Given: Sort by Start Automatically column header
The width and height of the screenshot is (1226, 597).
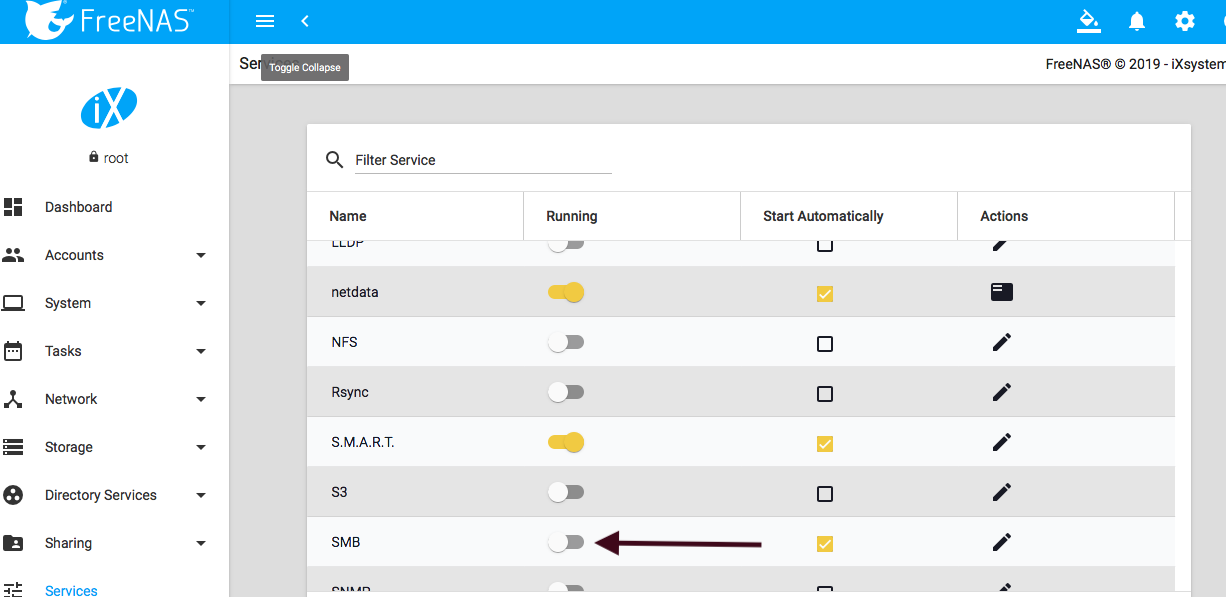Looking at the screenshot, I should click(x=823, y=216).
